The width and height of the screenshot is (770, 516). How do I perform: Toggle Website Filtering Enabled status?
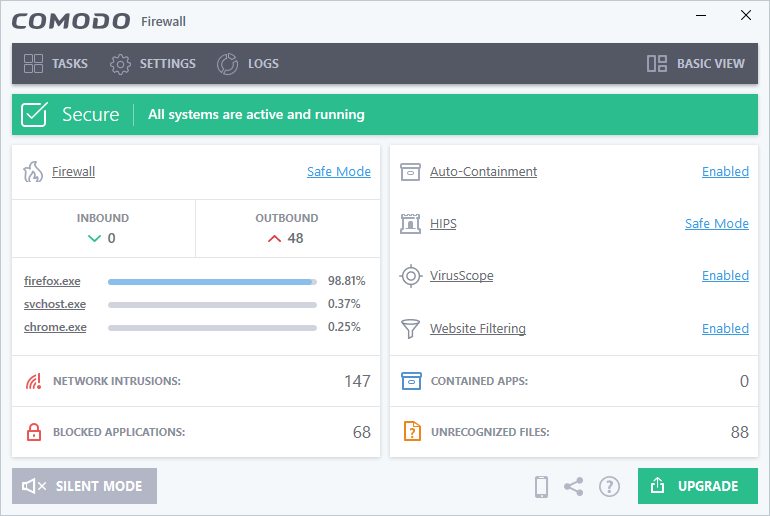click(x=725, y=328)
